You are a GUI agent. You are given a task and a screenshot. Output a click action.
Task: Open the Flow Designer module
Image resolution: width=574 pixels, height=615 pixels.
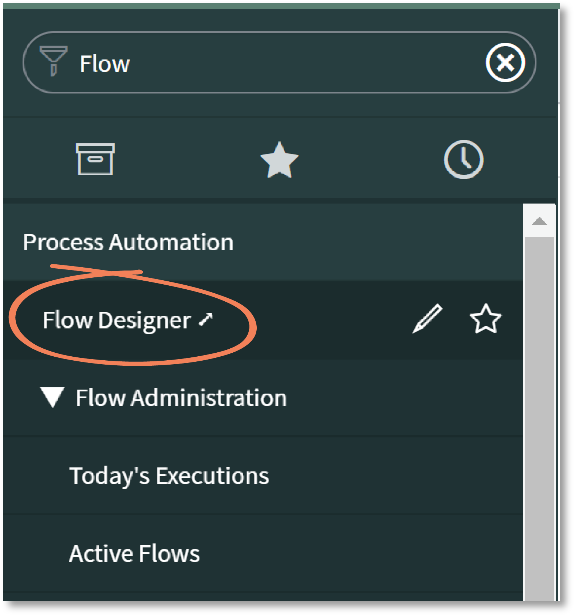[x=117, y=320]
